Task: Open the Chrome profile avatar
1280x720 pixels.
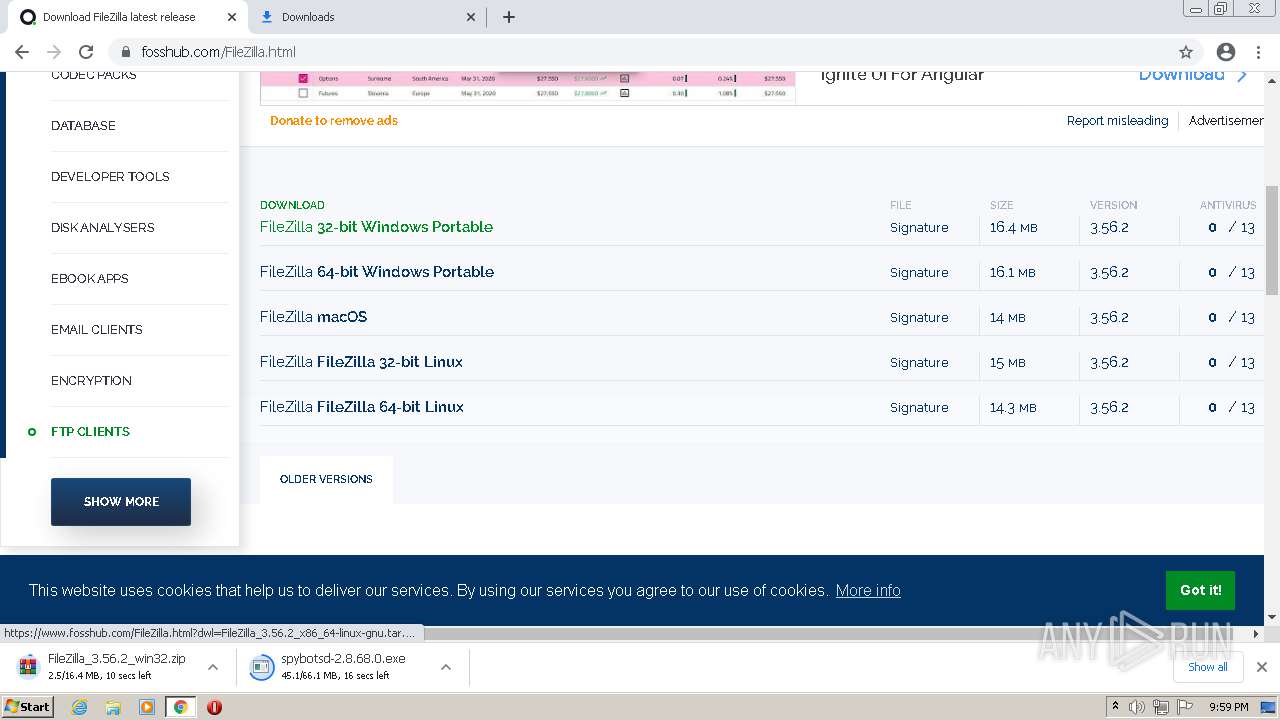Action: 1225,52
